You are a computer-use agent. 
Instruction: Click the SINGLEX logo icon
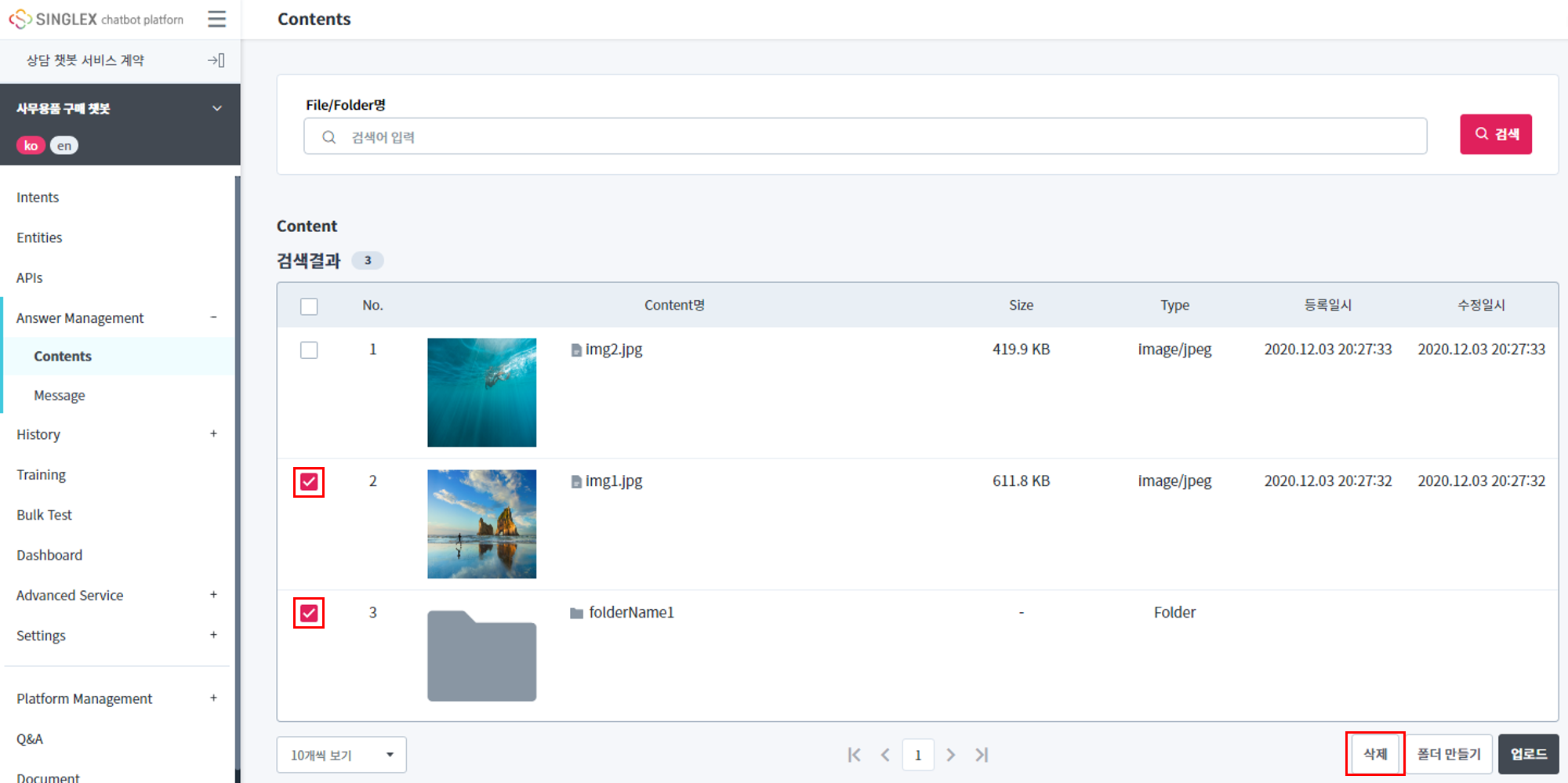pos(20,19)
